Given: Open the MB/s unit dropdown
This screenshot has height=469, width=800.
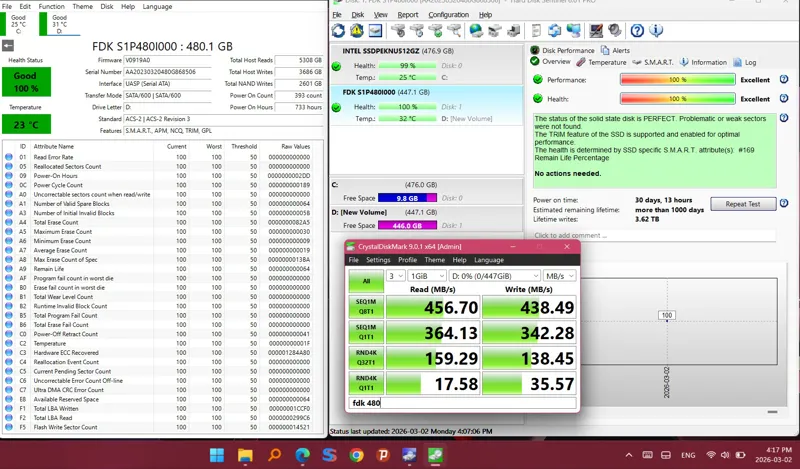Looking at the screenshot, I should coord(560,276).
